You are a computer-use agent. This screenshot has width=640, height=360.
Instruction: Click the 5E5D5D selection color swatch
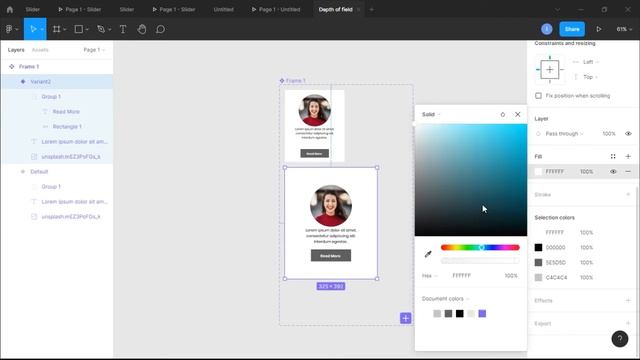(x=538, y=262)
